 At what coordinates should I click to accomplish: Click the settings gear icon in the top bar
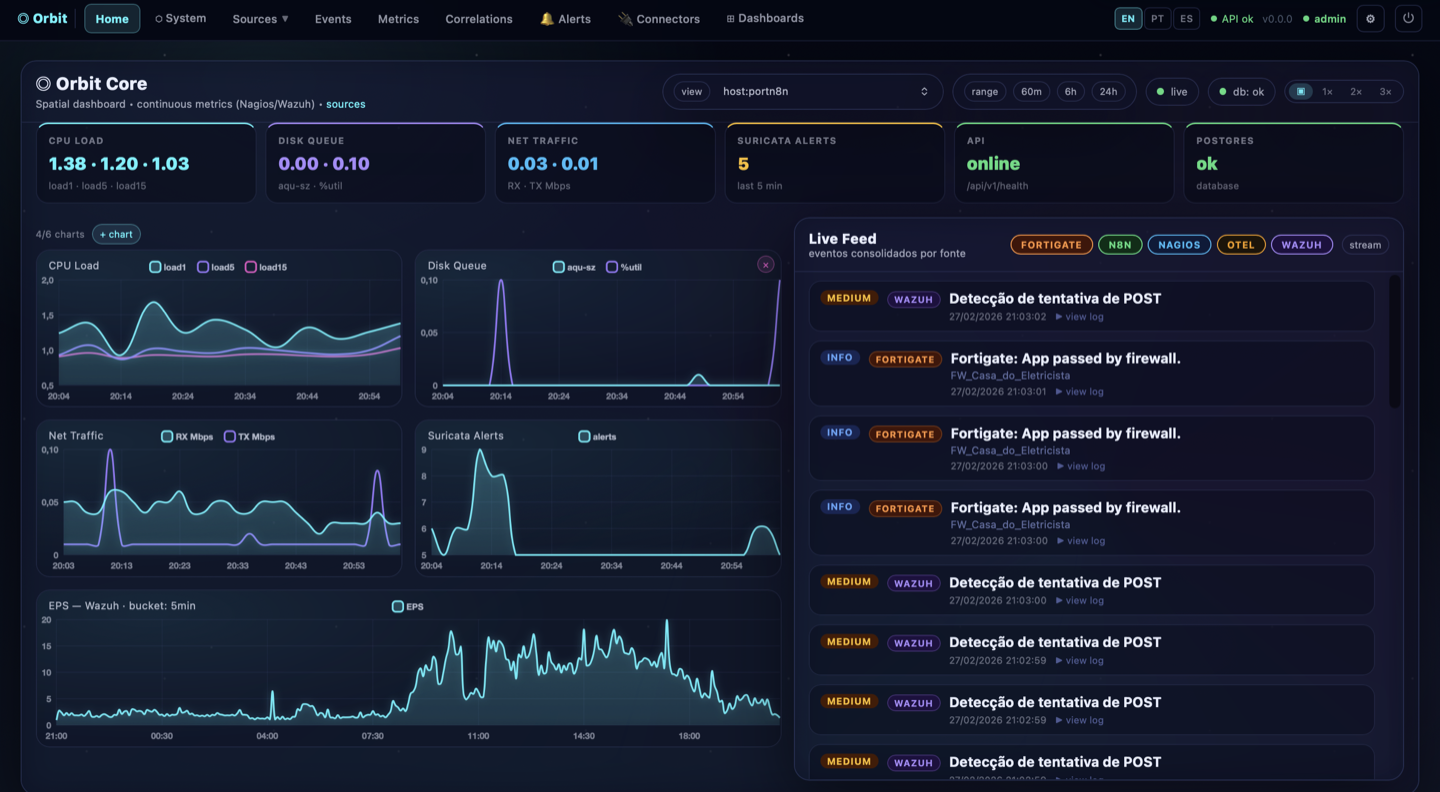pyautogui.click(x=1370, y=18)
